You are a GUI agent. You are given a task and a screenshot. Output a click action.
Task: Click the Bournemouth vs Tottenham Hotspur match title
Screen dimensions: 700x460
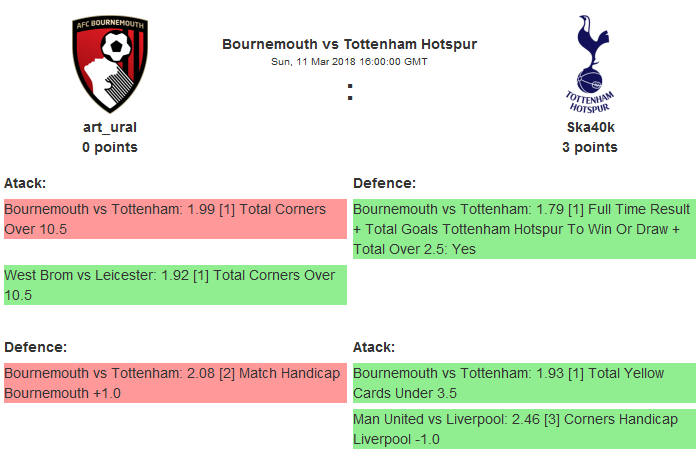coord(349,44)
